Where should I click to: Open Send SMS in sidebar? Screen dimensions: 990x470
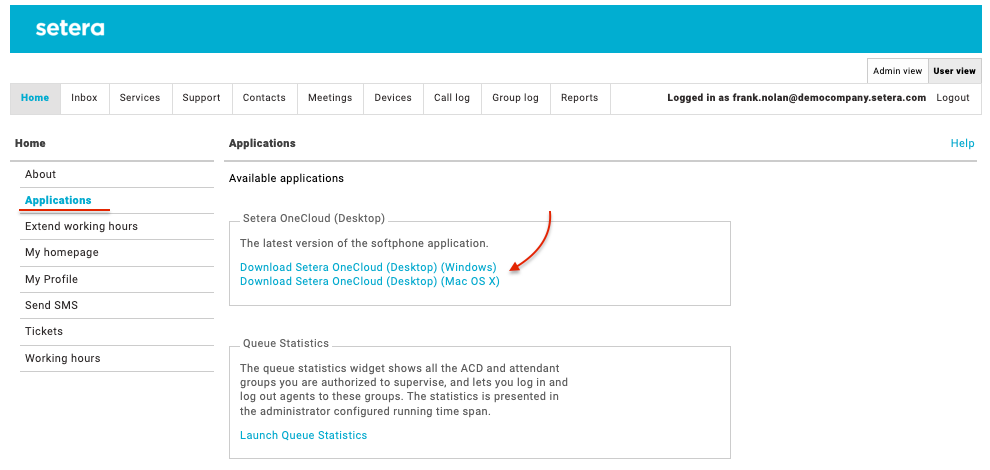[117, 305]
